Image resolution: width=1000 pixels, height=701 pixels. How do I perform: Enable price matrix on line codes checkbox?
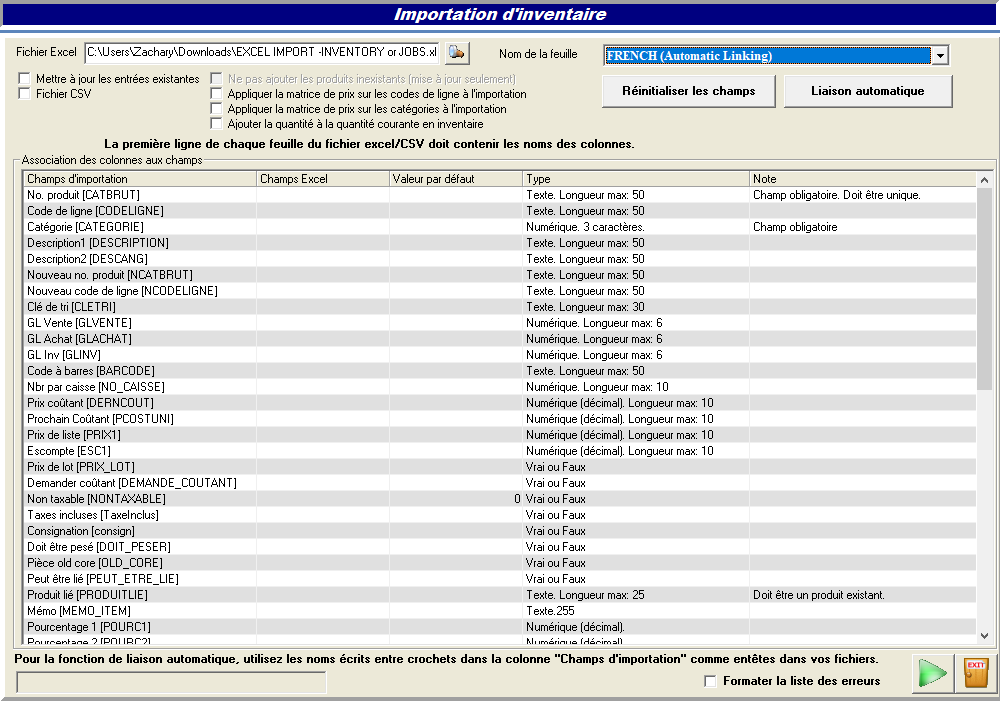point(216,94)
